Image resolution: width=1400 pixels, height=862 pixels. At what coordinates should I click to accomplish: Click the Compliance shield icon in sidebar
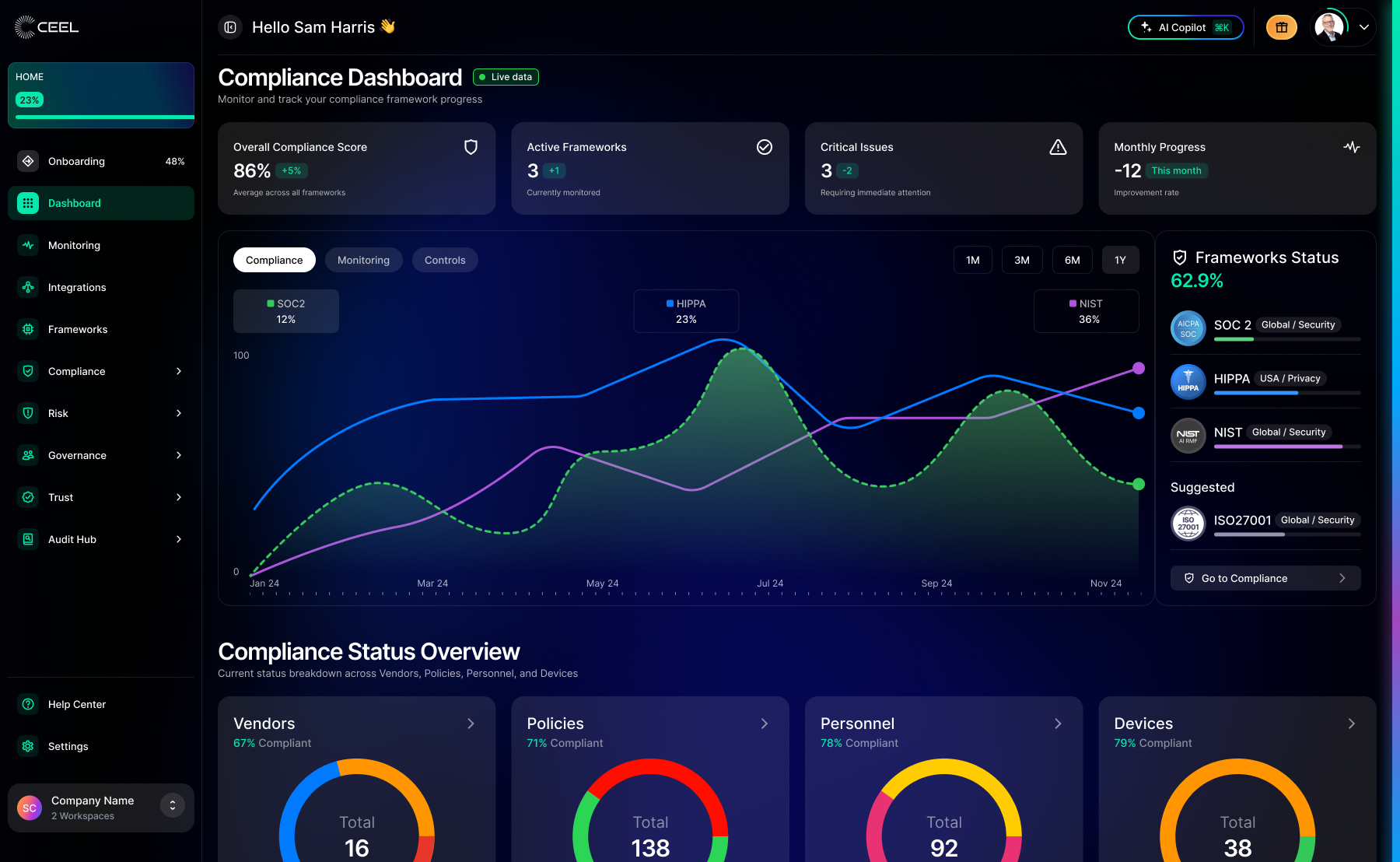pyautogui.click(x=28, y=371)
